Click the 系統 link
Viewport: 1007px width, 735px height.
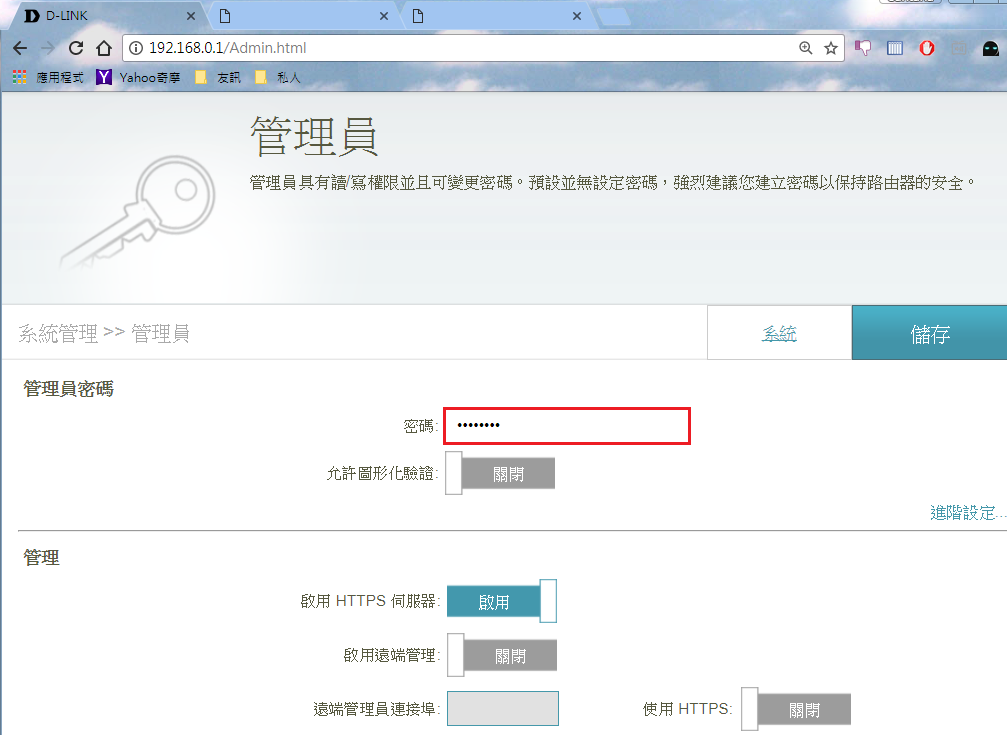pos(779,334)
